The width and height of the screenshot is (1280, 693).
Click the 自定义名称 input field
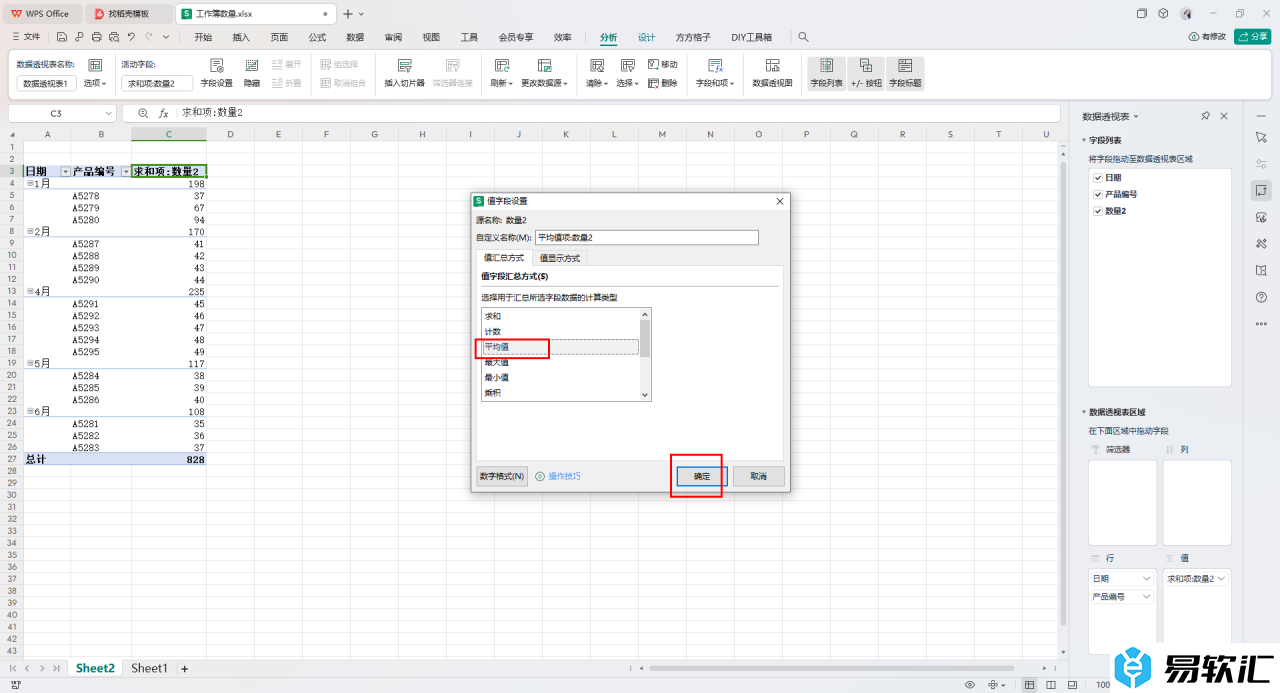[647, 237]
